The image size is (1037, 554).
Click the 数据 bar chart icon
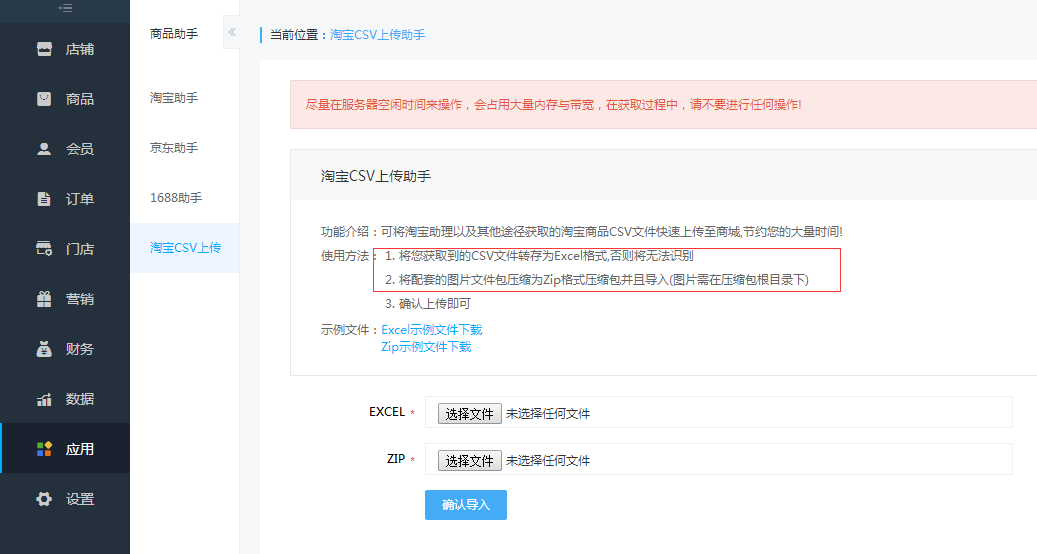tap(44, 399)
